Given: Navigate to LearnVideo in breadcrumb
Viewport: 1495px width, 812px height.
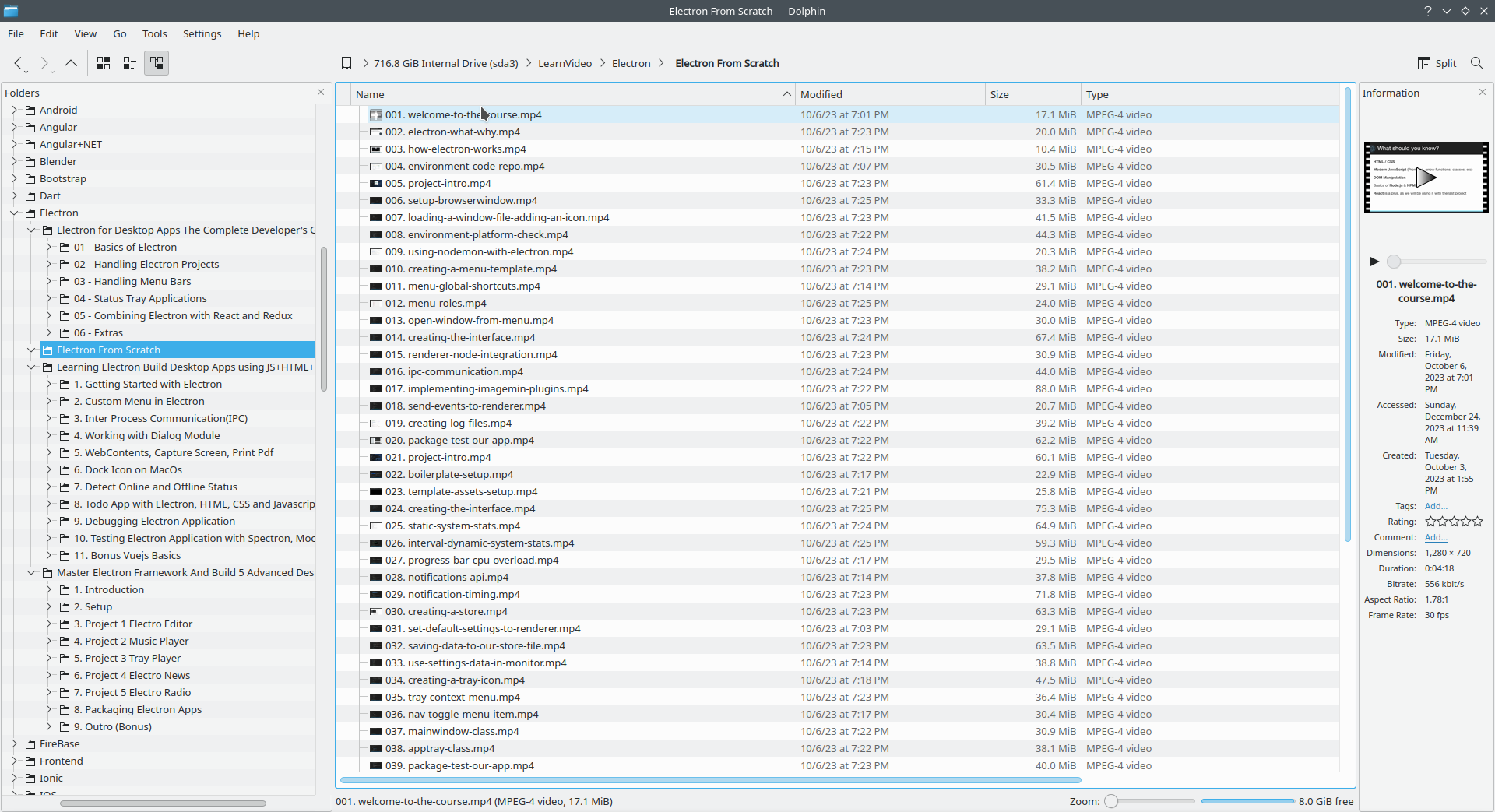Looking at the screenshot, I should click(565, 63).
